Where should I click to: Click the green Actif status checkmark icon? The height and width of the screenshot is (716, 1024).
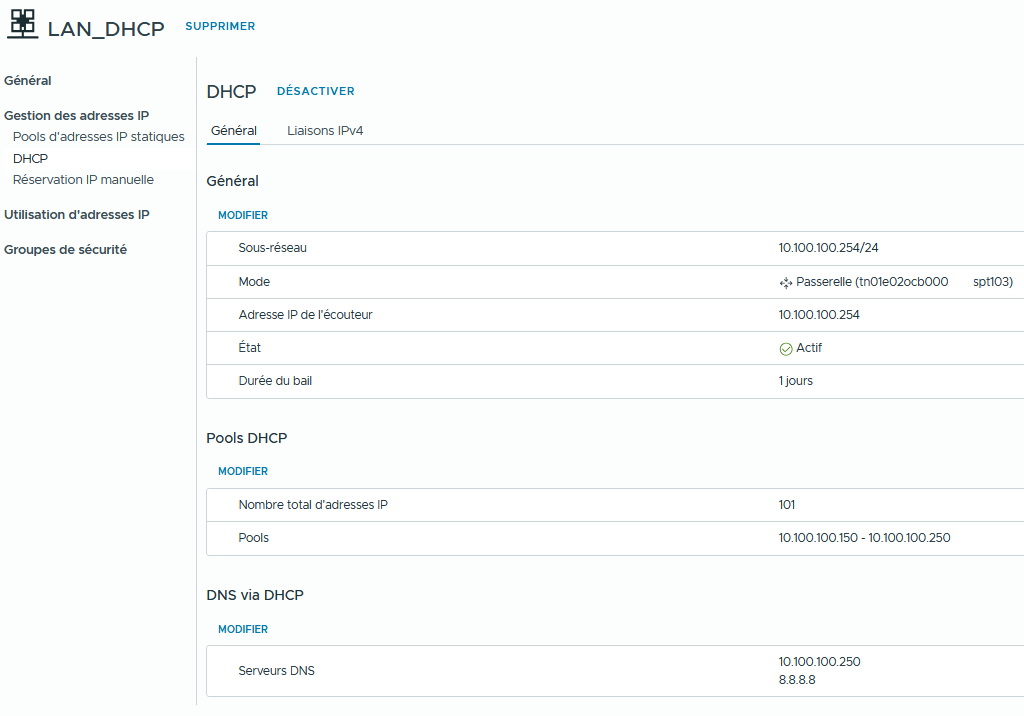click(x=785, y=349)
